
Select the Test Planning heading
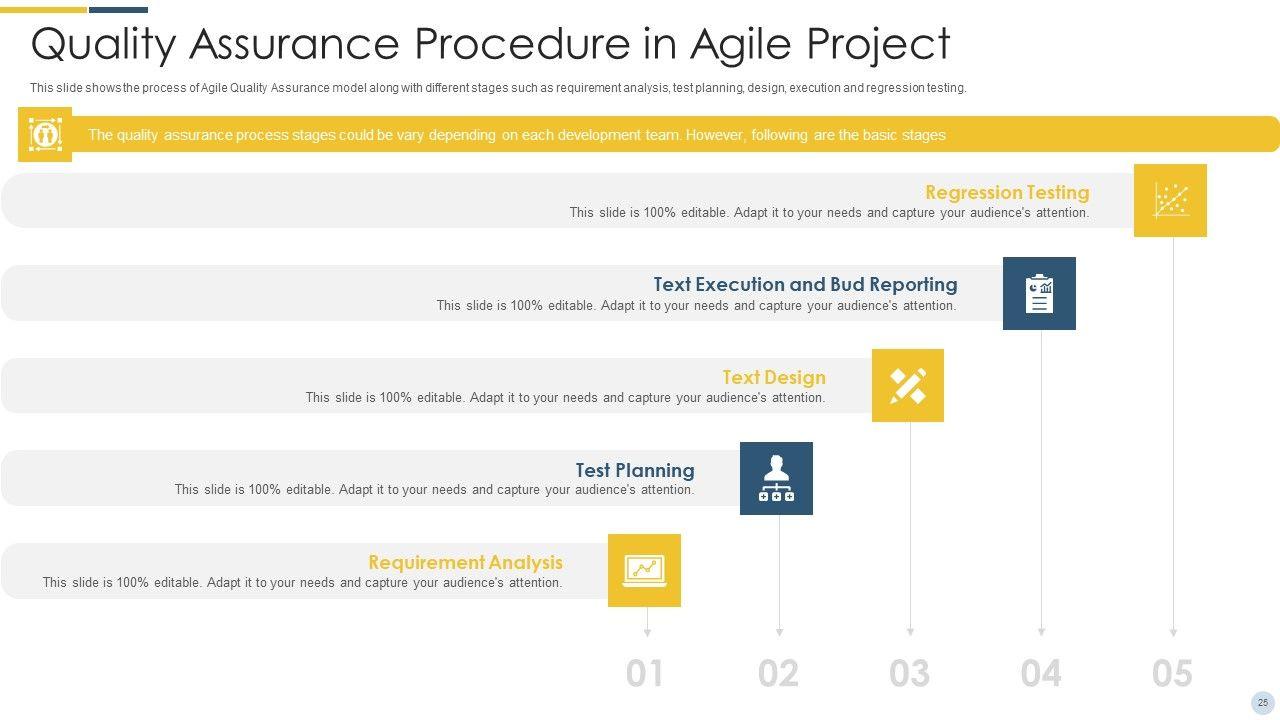tap(635, 470)
